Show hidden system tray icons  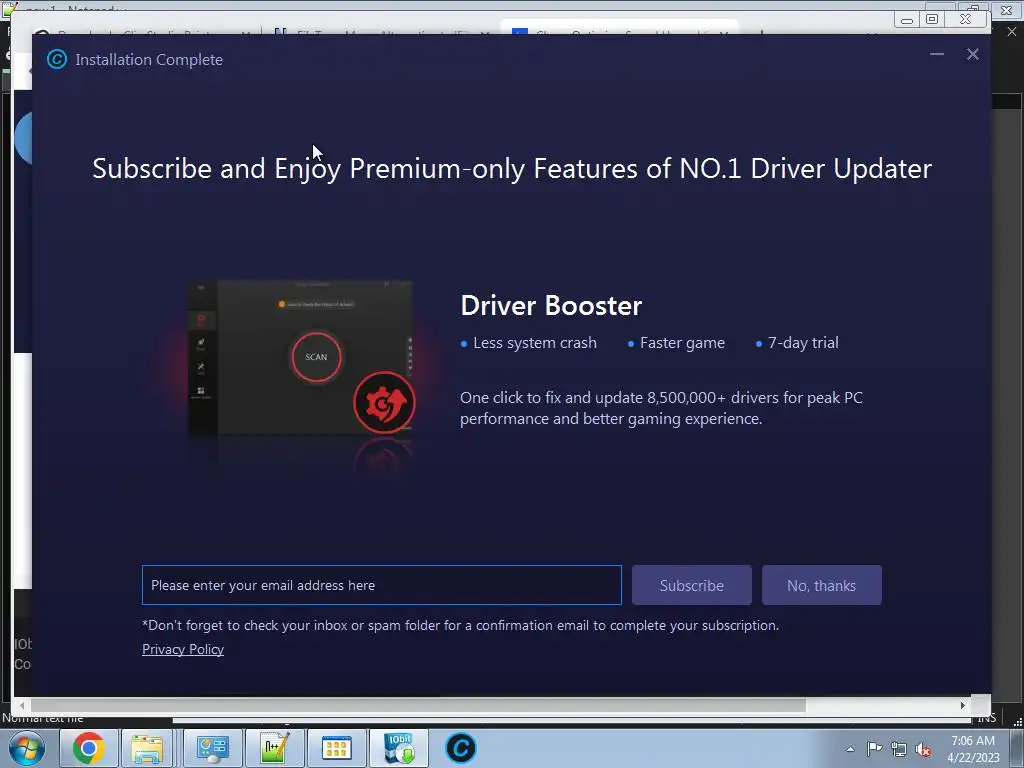point(850,749)
